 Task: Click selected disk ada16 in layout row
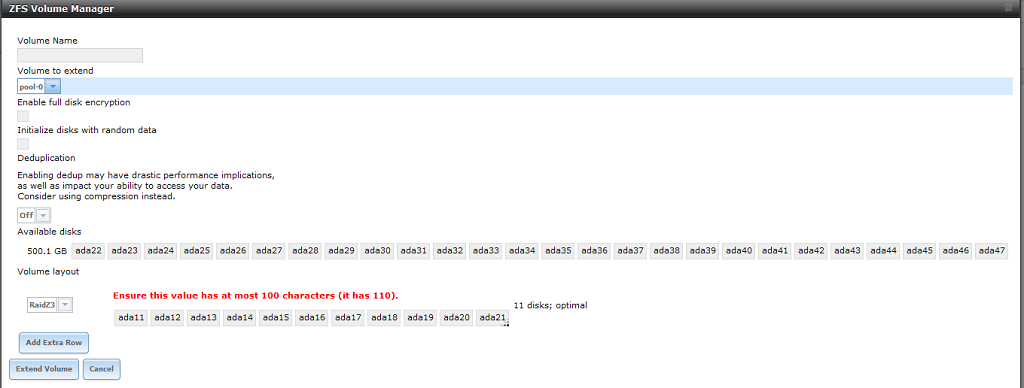312,318
